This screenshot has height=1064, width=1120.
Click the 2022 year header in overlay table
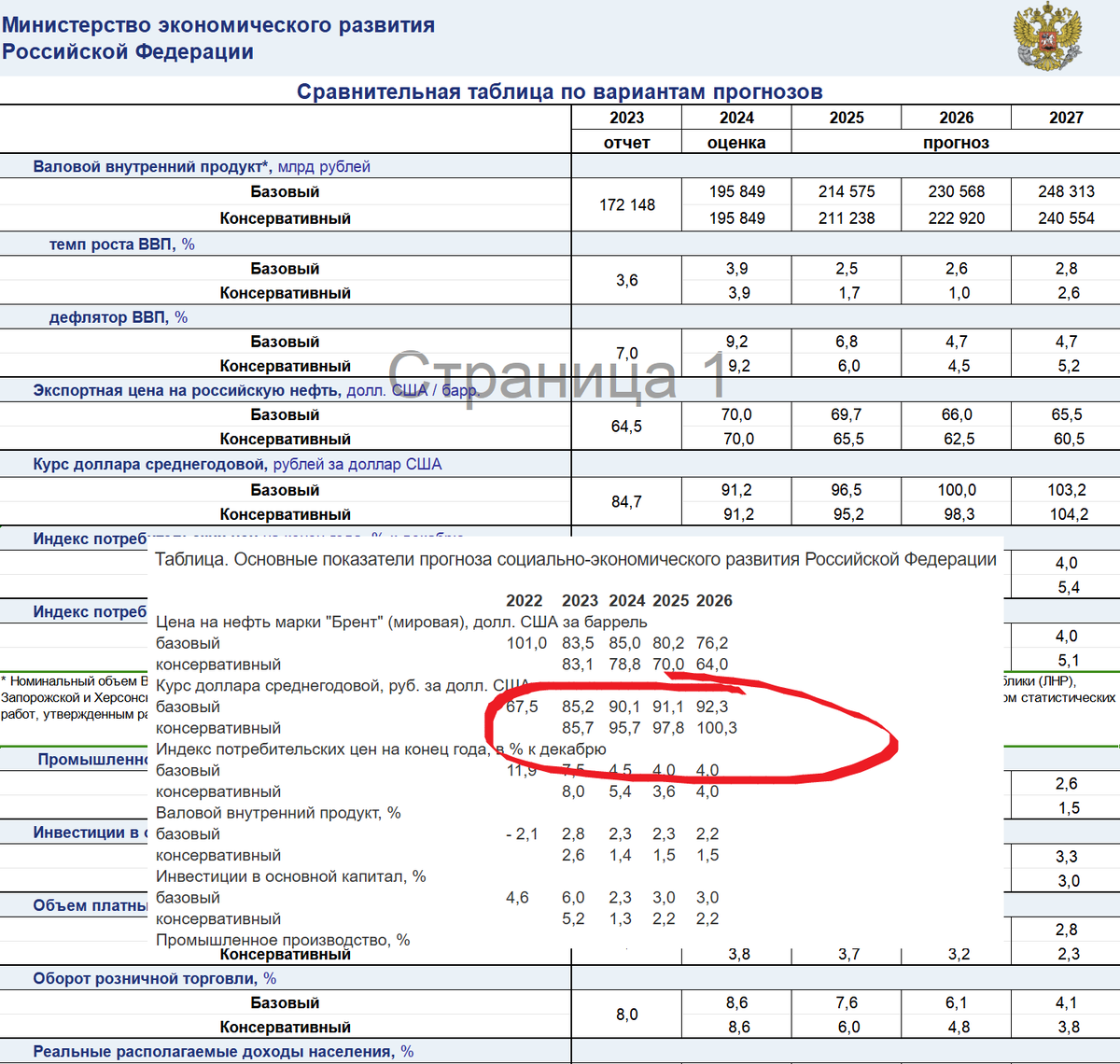pos(525,600)
